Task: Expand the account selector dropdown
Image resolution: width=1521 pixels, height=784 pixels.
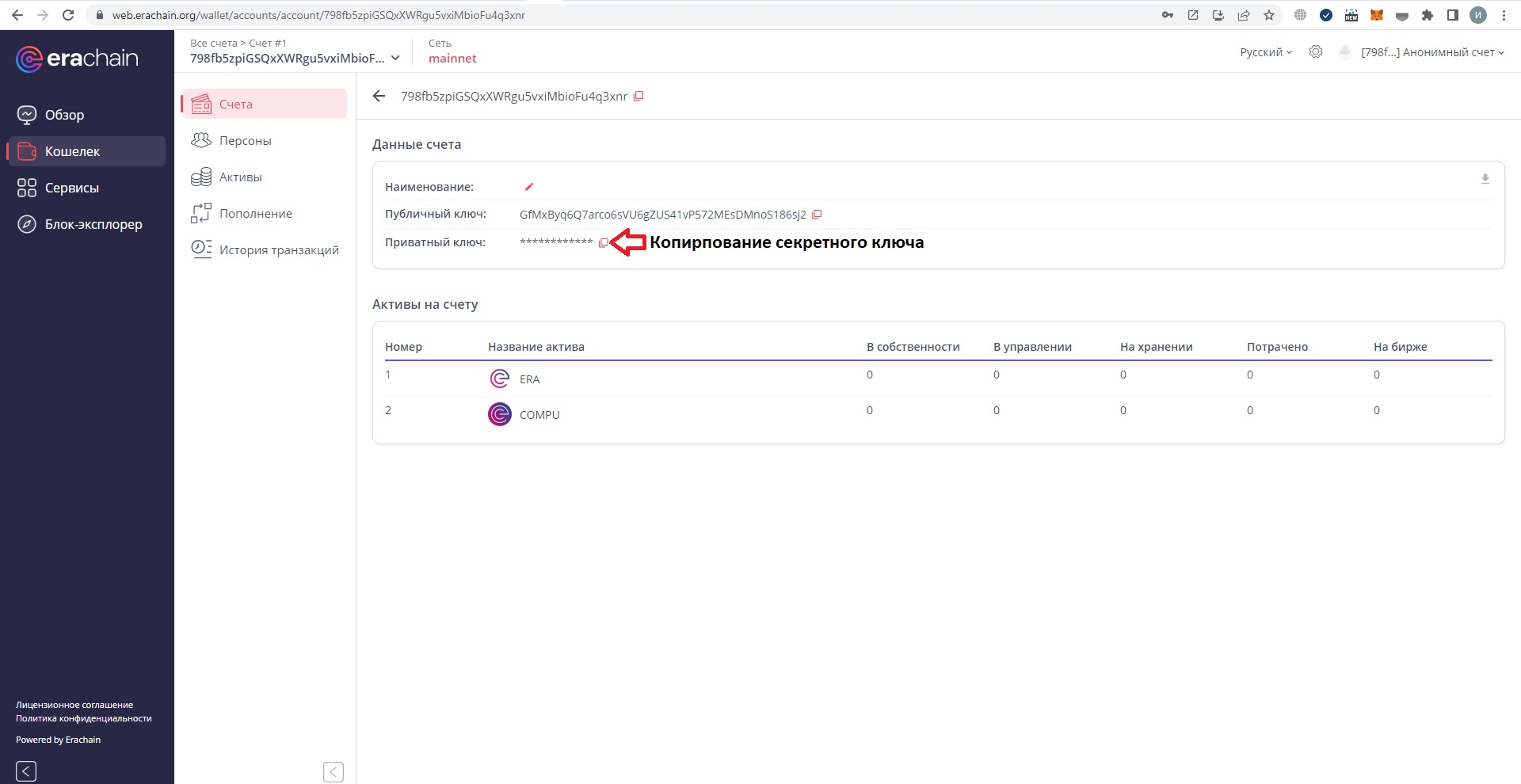Action: pos(395,59)
